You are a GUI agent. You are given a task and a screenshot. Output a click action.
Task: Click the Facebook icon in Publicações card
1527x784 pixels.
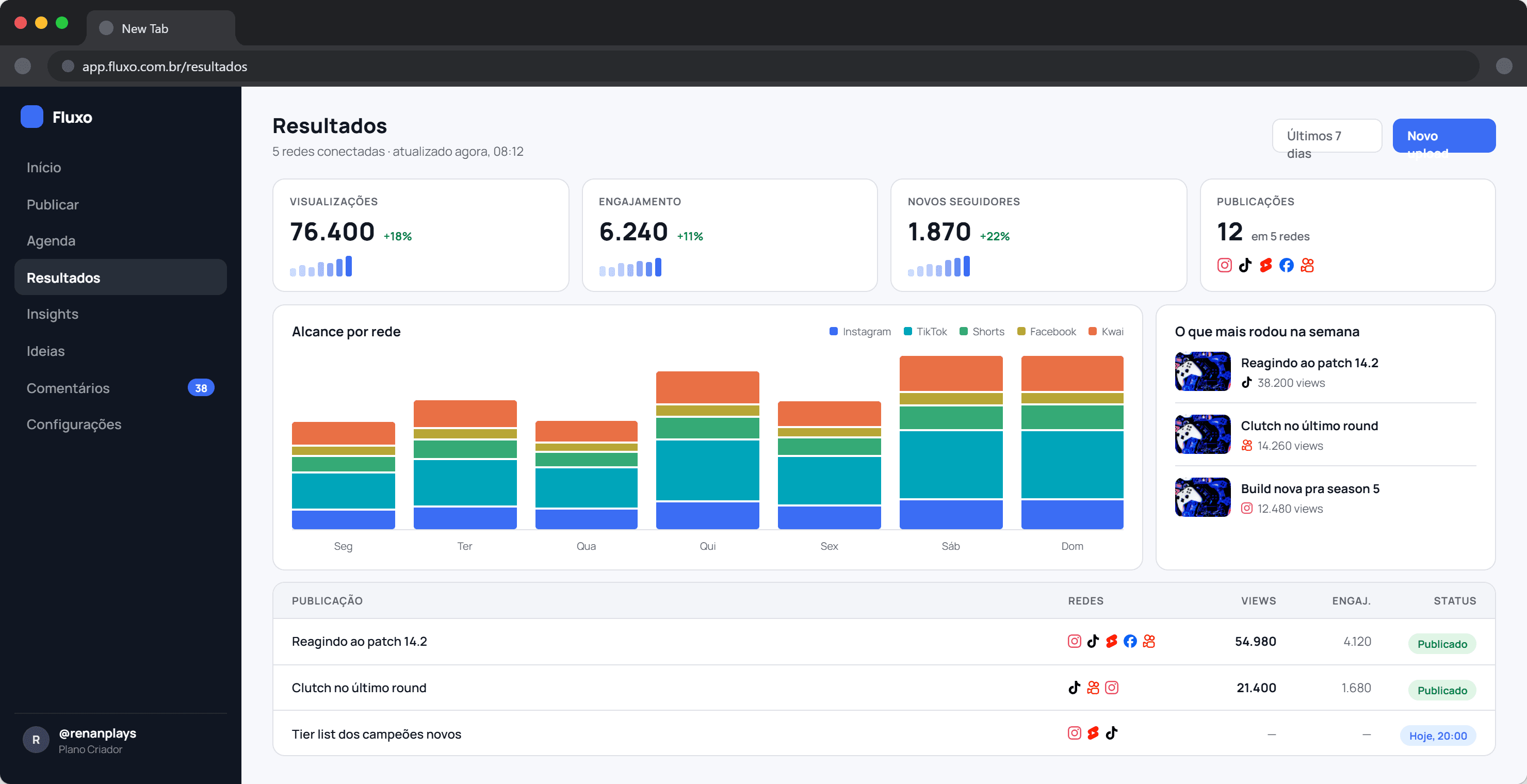coord(1286,265)
